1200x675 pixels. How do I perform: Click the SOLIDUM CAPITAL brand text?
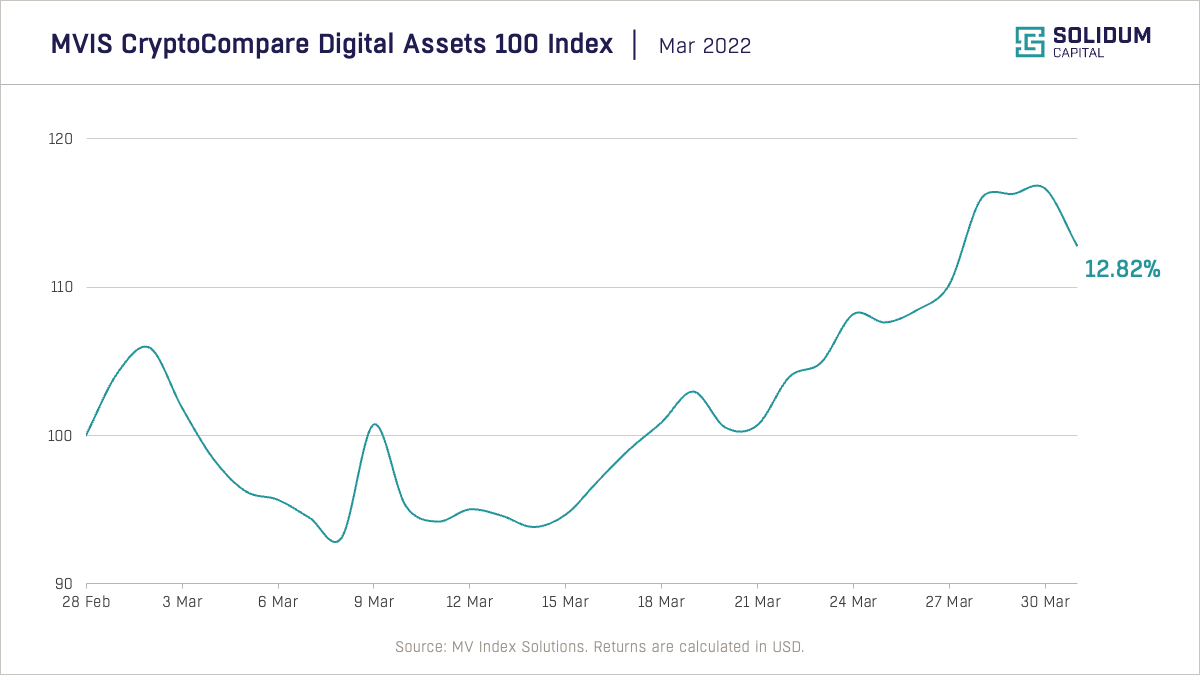(x=1101, y=42)
